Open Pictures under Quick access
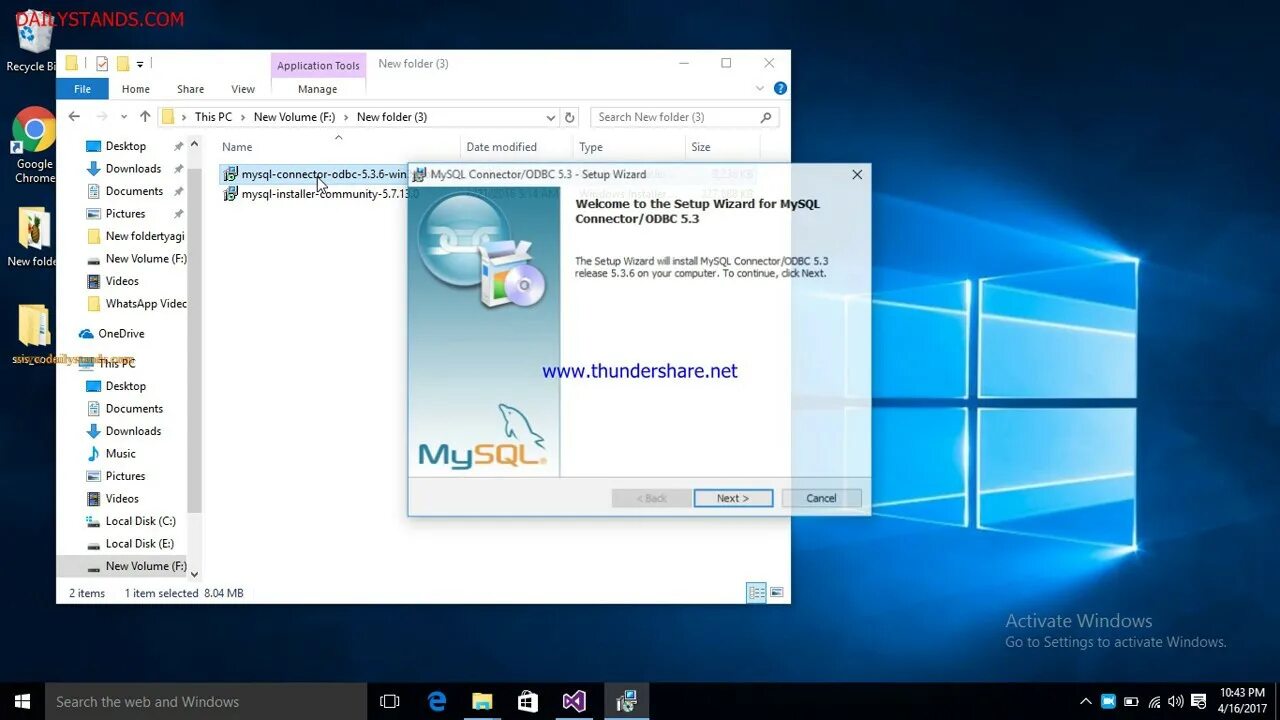 [125, 214]
